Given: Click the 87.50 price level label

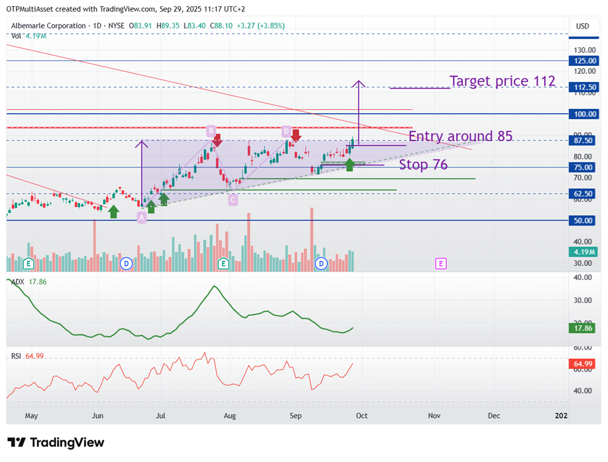Looking at the screenshot, I should (582, 140).
